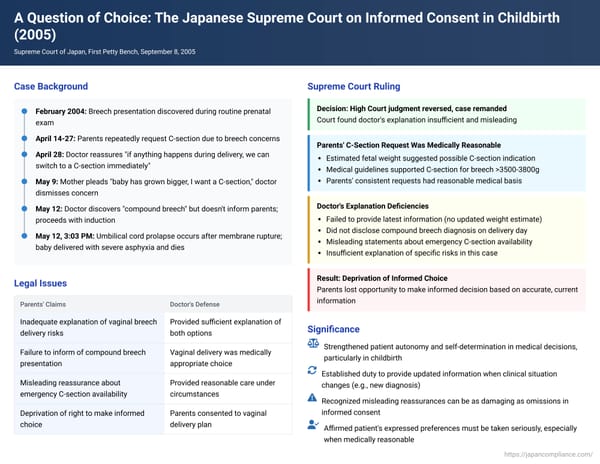Select the April 28 timeline dot
The image size is (600, 464).
[22, 155]
